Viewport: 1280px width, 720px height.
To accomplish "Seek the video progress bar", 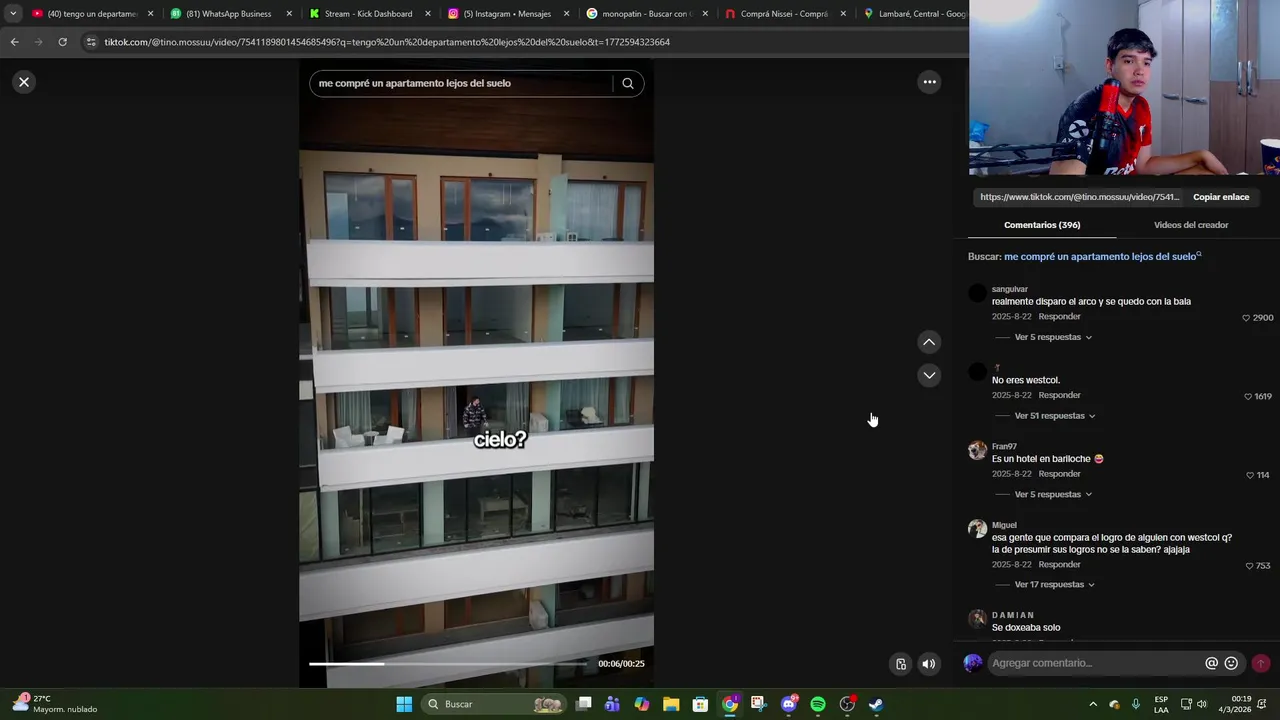I will [448, 663].
